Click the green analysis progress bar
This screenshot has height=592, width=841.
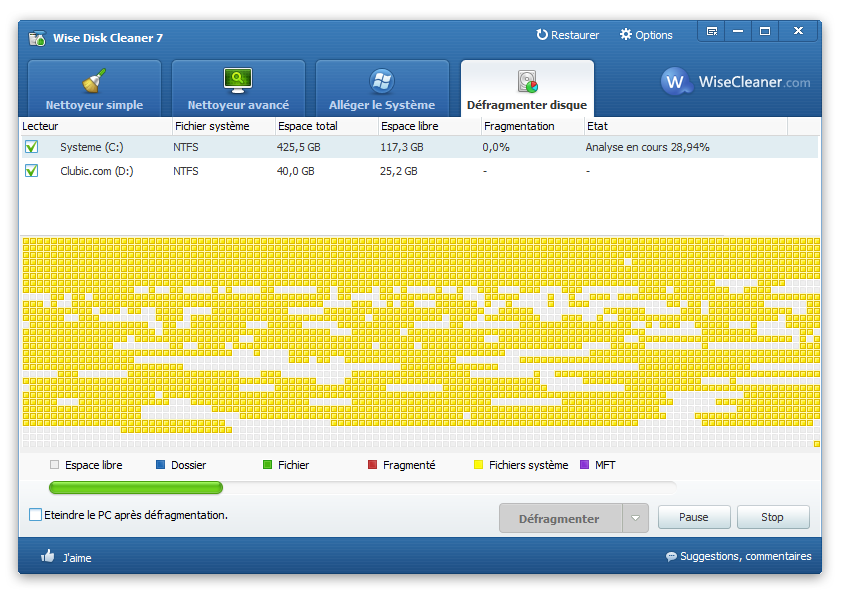(x=136, y=488)
